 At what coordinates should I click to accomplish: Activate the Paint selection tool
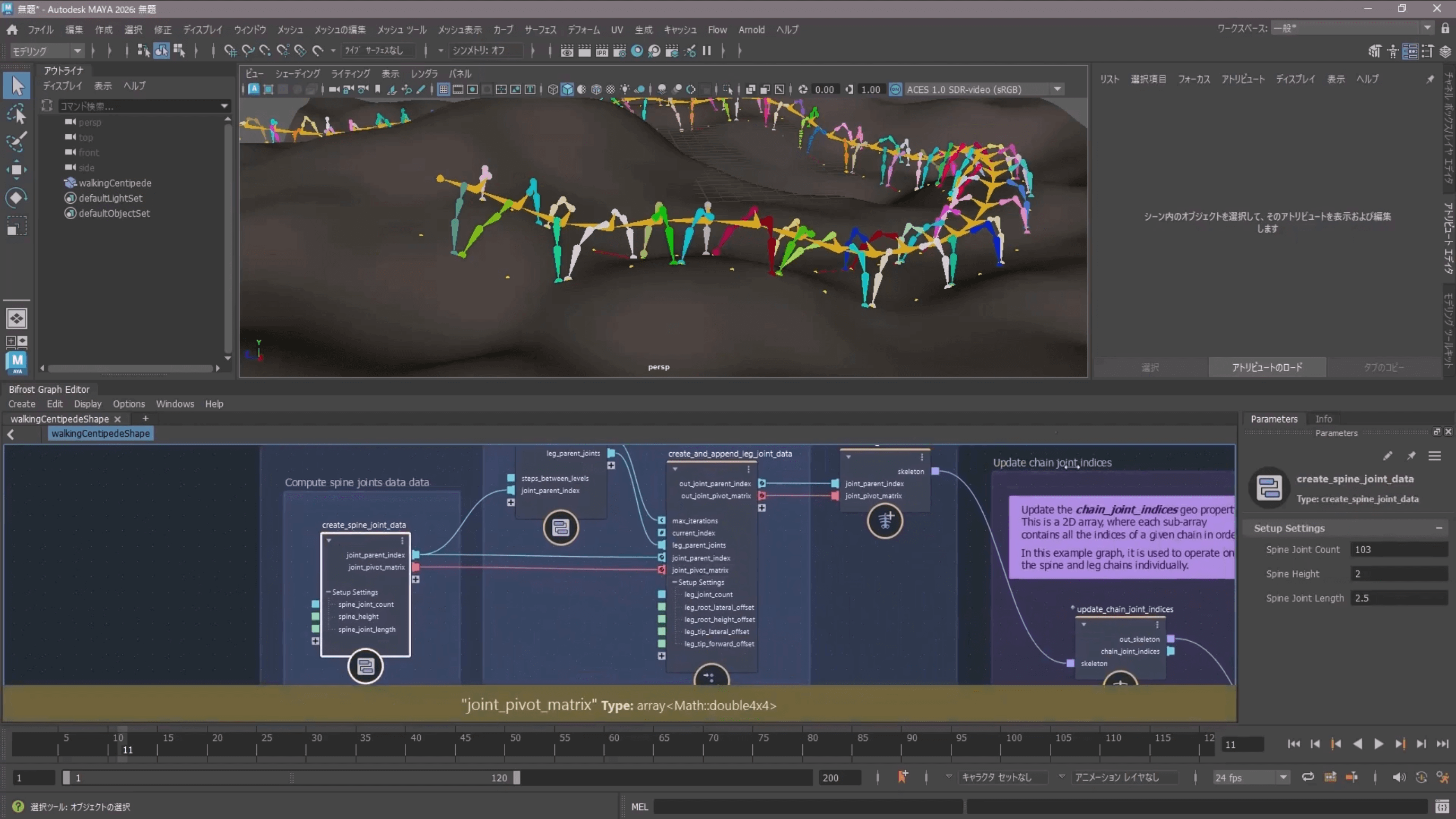pos(17,142)
